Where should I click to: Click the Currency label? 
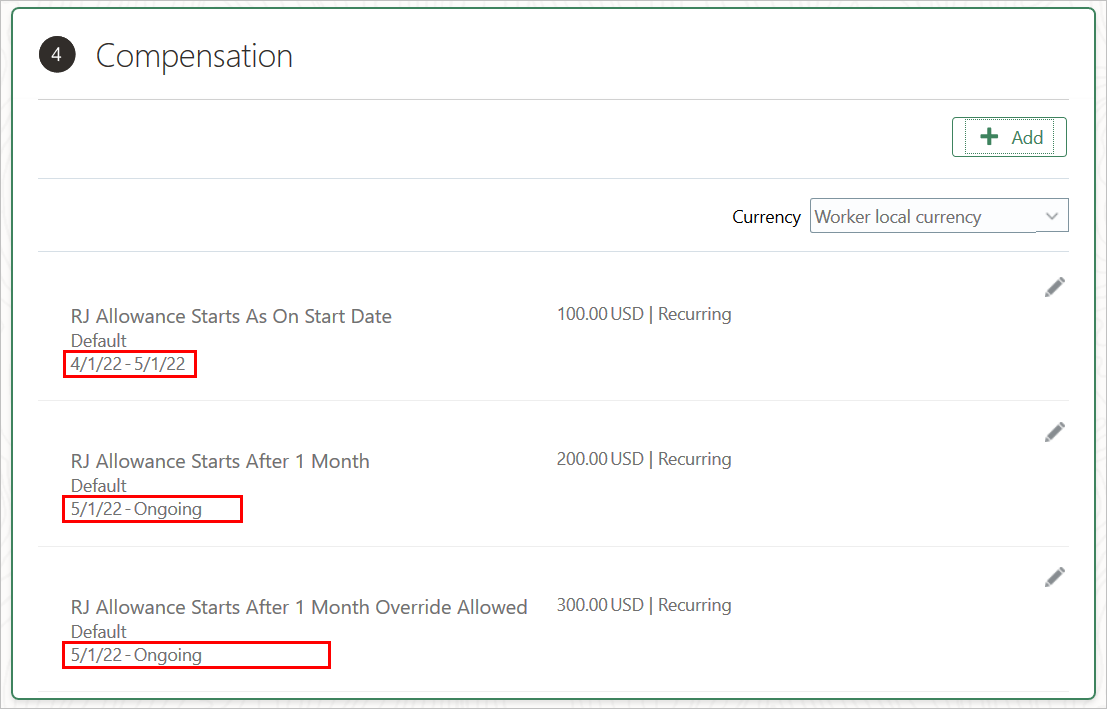766,217
